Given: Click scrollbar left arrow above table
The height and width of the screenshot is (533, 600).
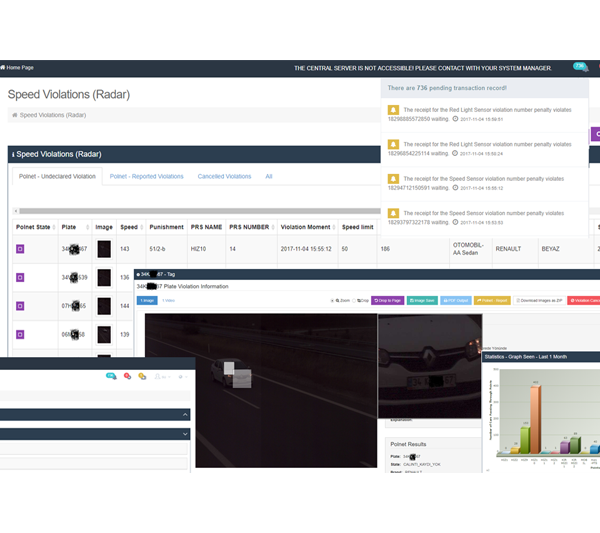Looking at the screenshot, I should click(x=15, y=211).
